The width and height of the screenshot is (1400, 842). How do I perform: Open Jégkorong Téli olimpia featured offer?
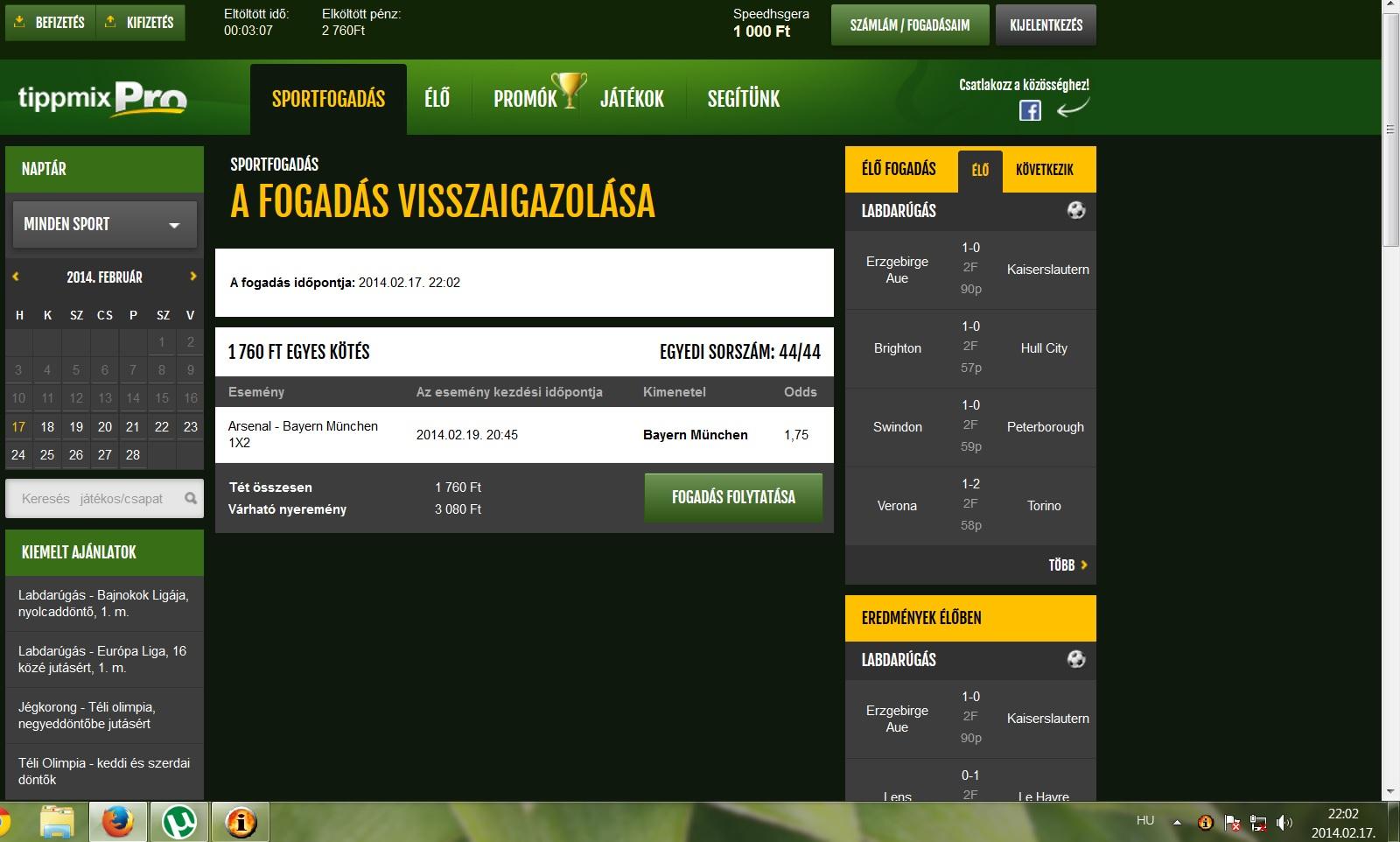click(x=104, y=715)
